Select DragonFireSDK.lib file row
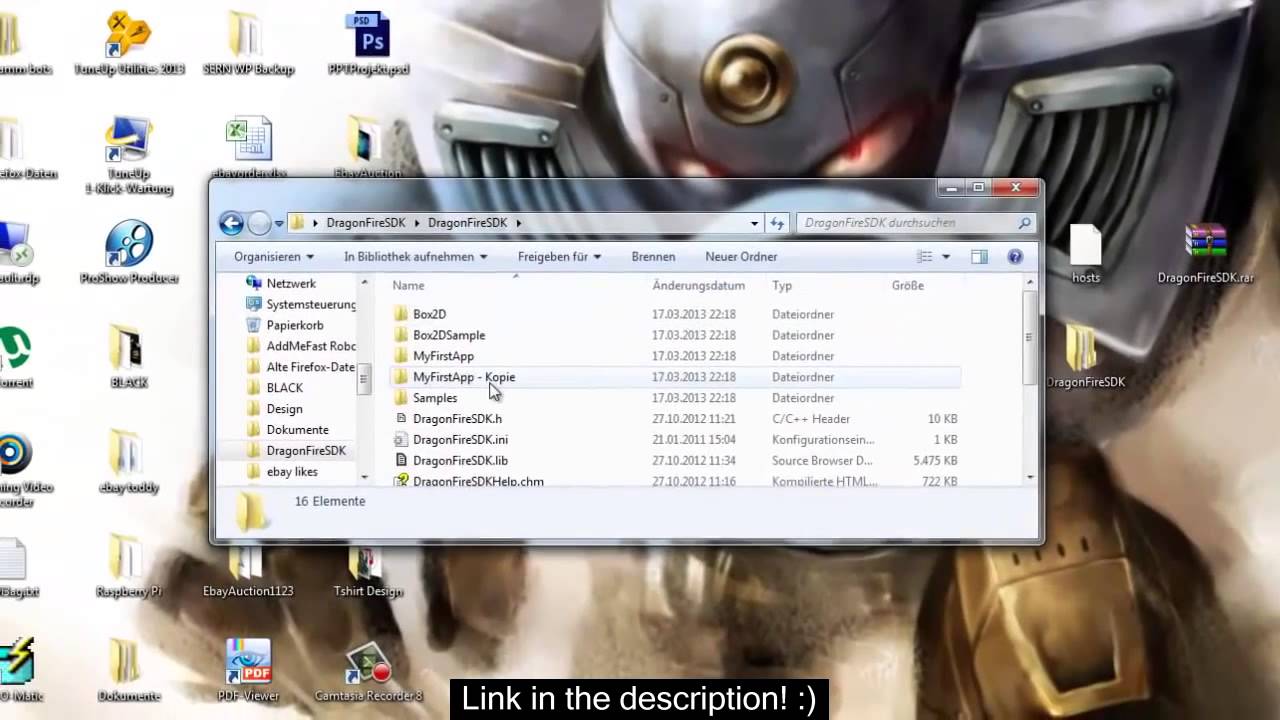Viewport: 1280px width, 720px height. [x=675, y=462]
